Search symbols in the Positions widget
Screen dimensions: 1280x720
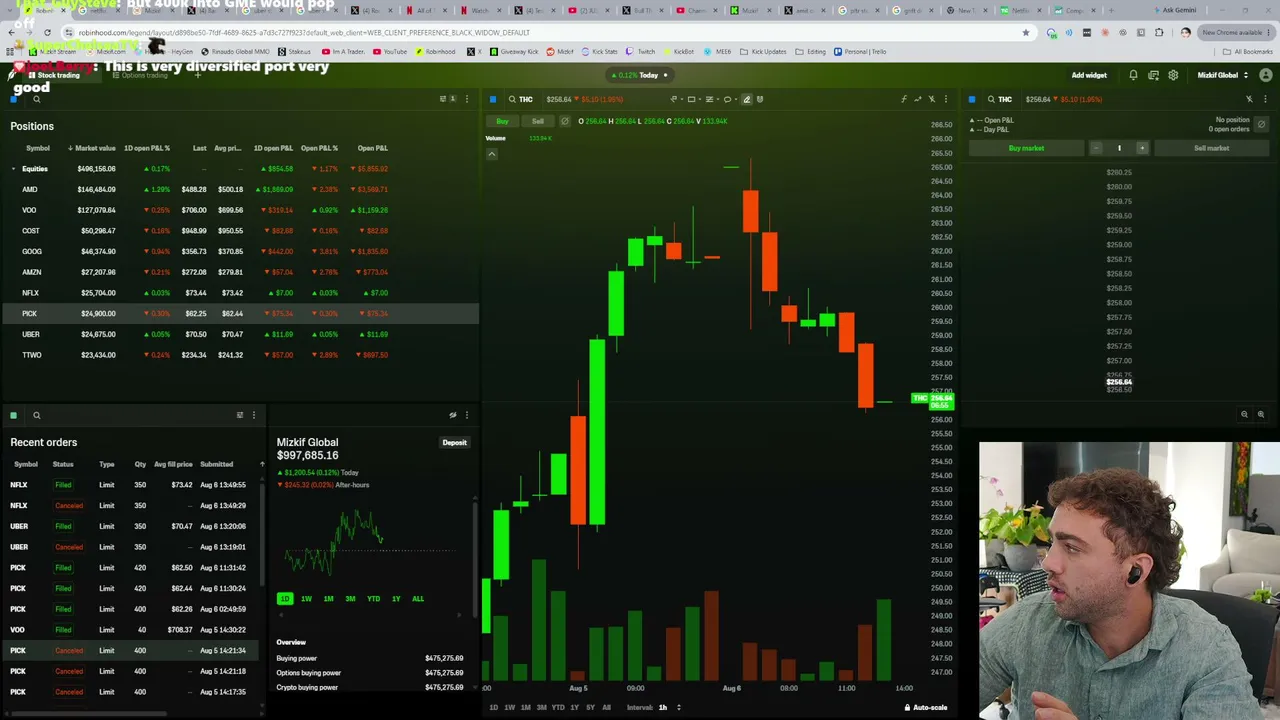pos(37,99)
